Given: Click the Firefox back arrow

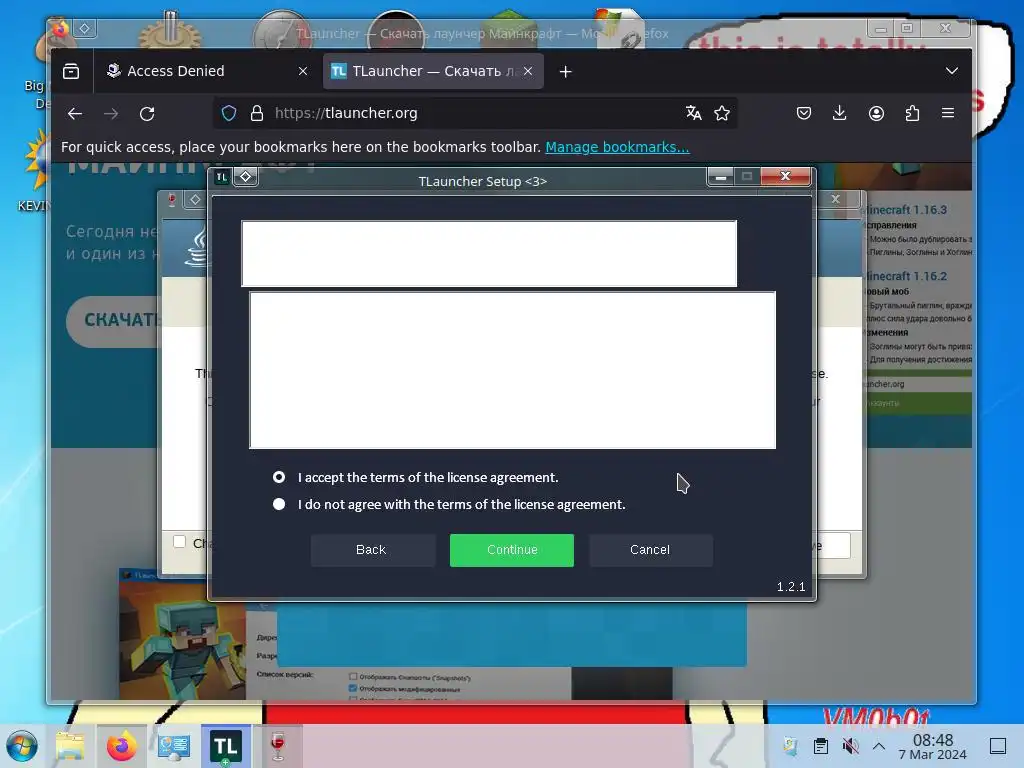Looking at the screenshot, I should (75, 114).
